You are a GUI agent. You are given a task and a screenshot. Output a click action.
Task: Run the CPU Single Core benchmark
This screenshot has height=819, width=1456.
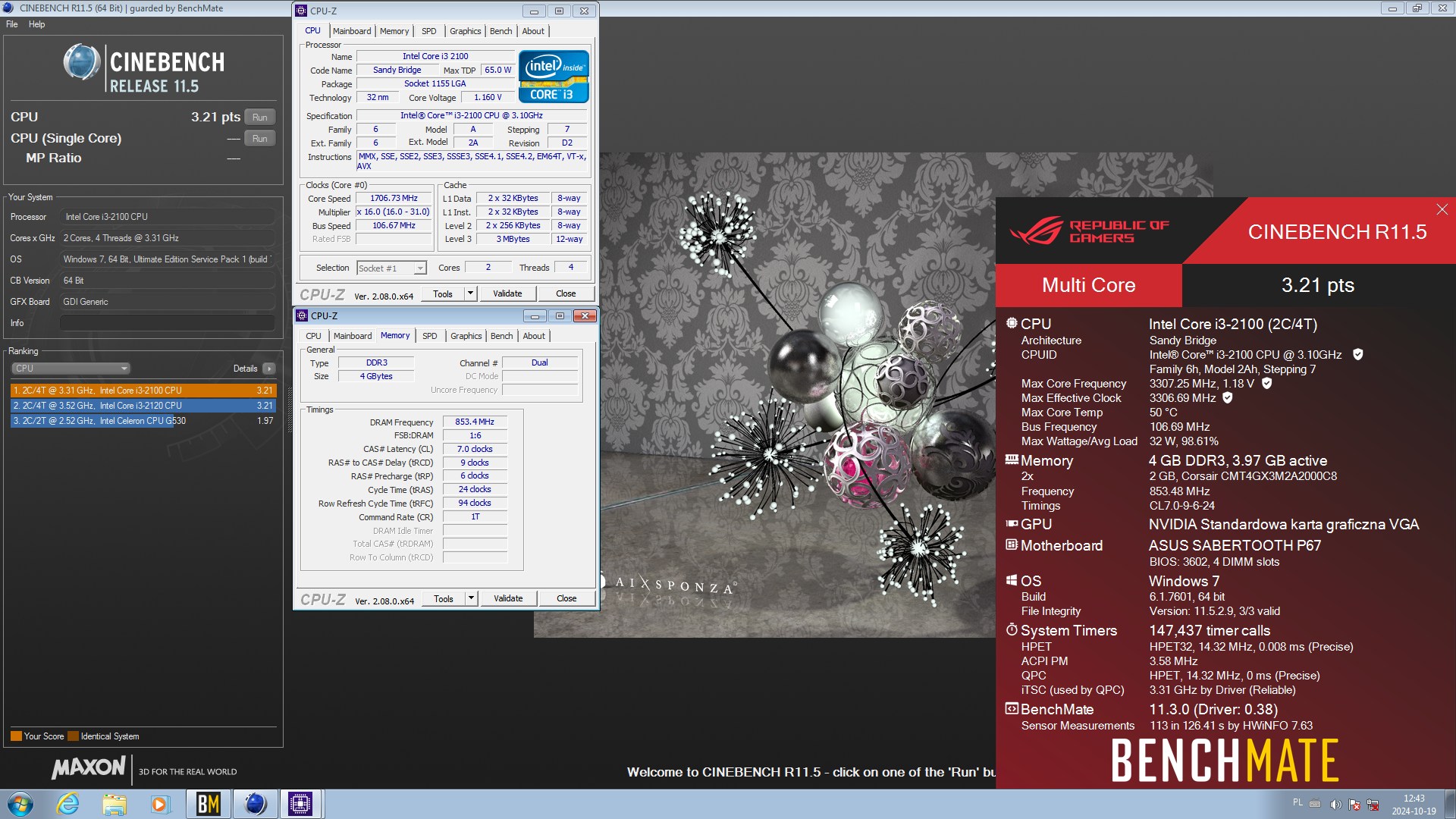(260, 139)
